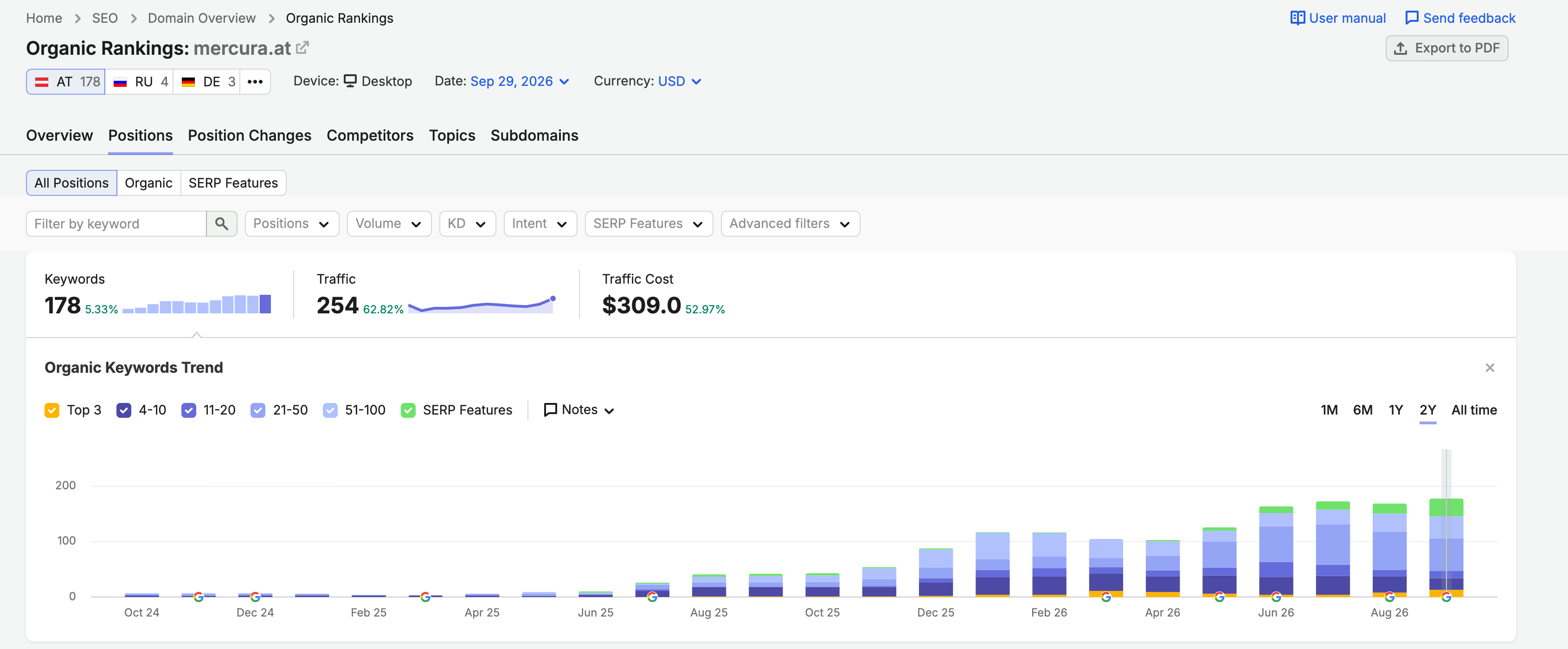This screenshot has width=1568, height=649.
Task: Select the Russia flag RU database
Action: coord(139,82)
